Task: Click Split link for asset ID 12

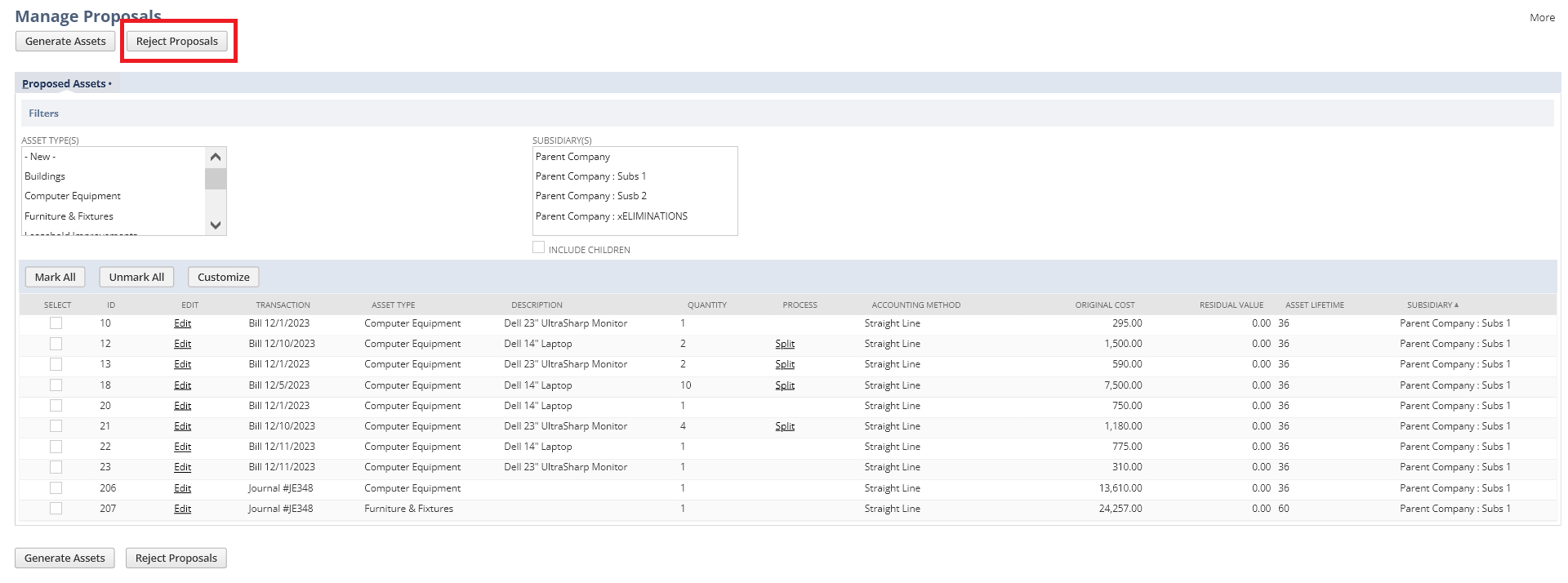Action: click(785, 344)
